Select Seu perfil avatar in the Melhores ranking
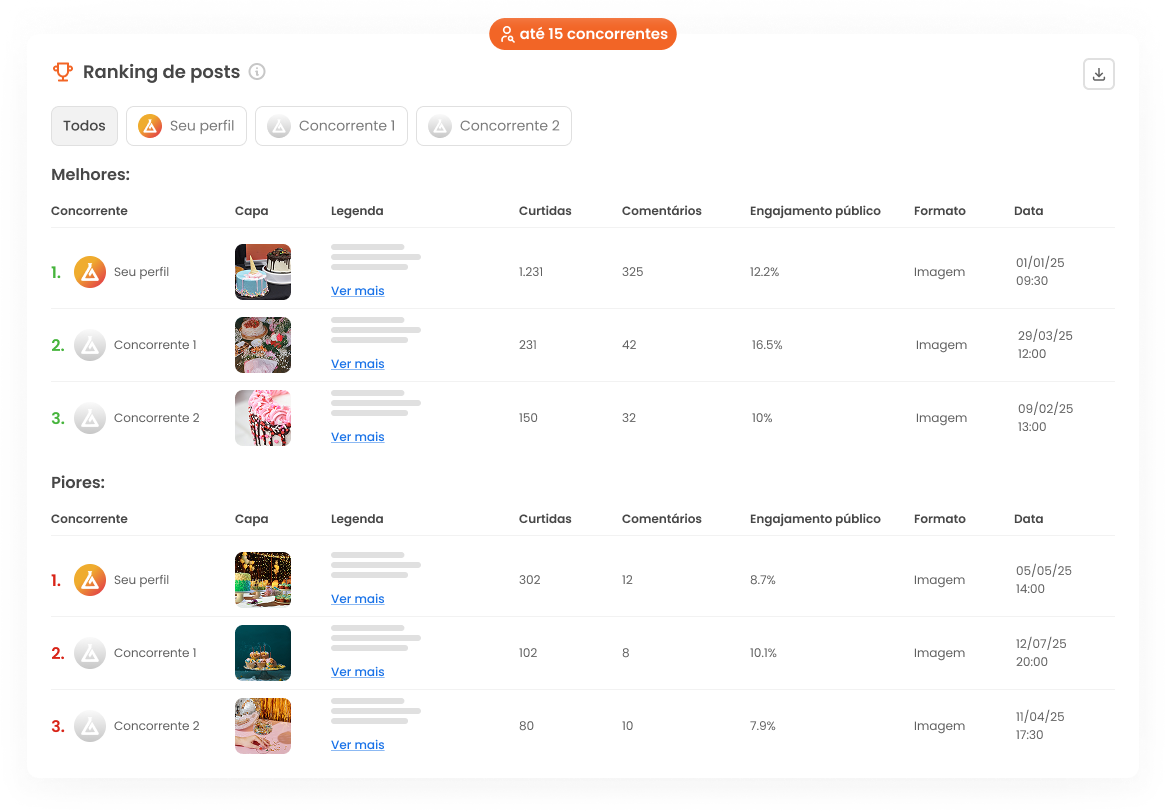The image size is (1166, 811). click(89, 271)
